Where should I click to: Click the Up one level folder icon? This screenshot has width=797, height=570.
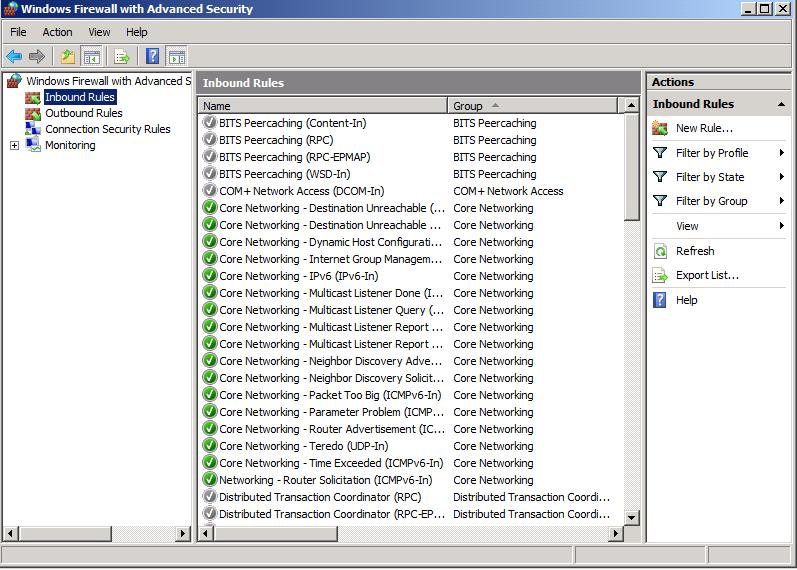(x=68, y=56)
